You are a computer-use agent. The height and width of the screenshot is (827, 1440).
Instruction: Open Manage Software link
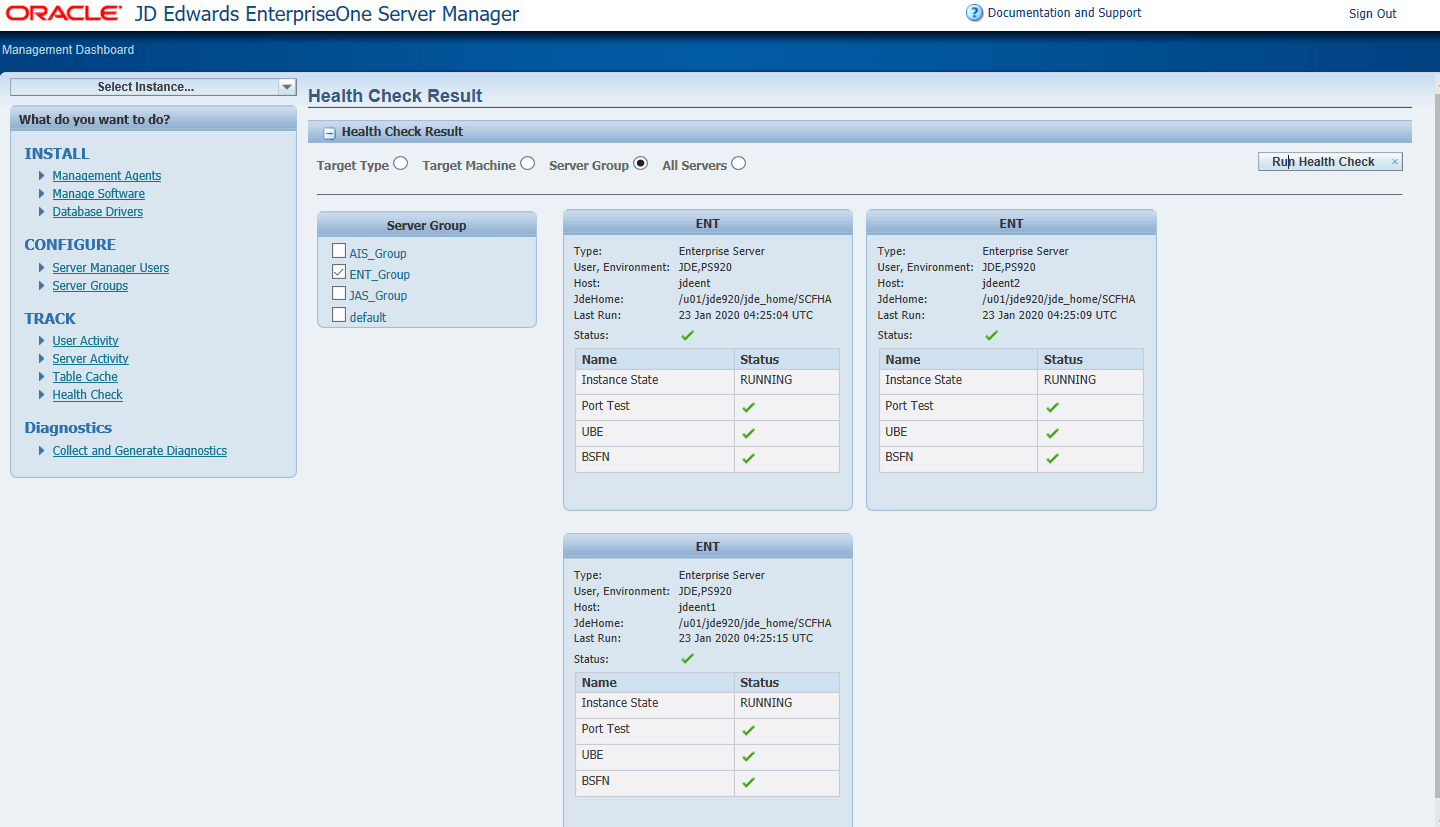click(x=99, y=194)
